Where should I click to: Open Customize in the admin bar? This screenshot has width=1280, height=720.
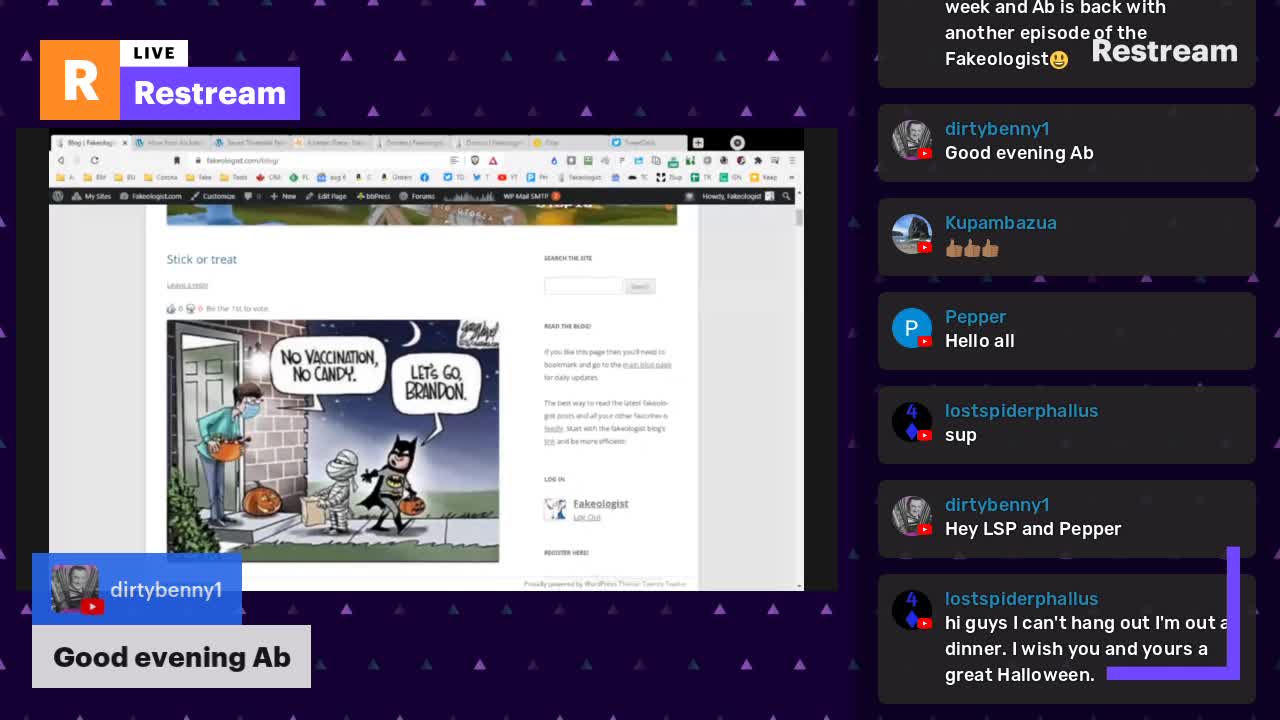click(212, 196)
